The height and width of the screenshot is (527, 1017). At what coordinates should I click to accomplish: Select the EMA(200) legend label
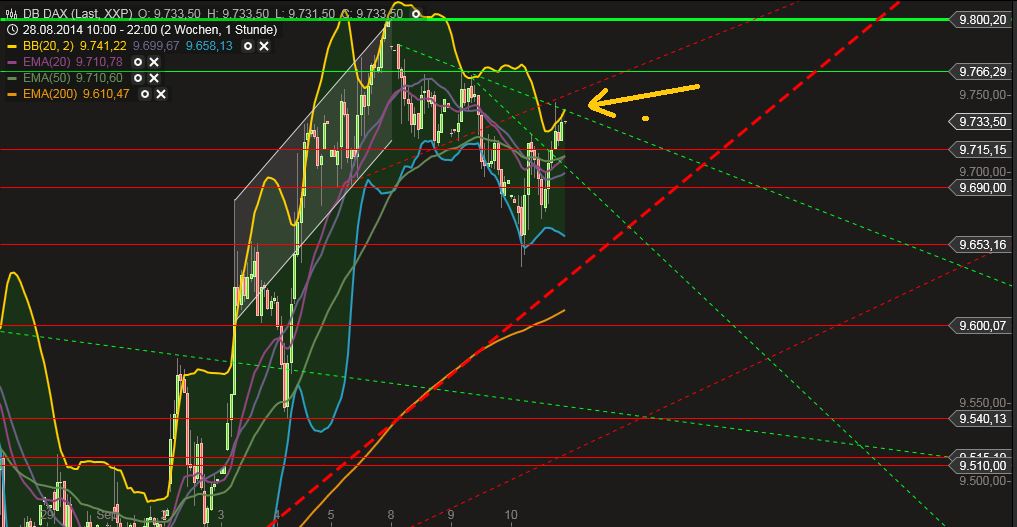coord(51,94)
